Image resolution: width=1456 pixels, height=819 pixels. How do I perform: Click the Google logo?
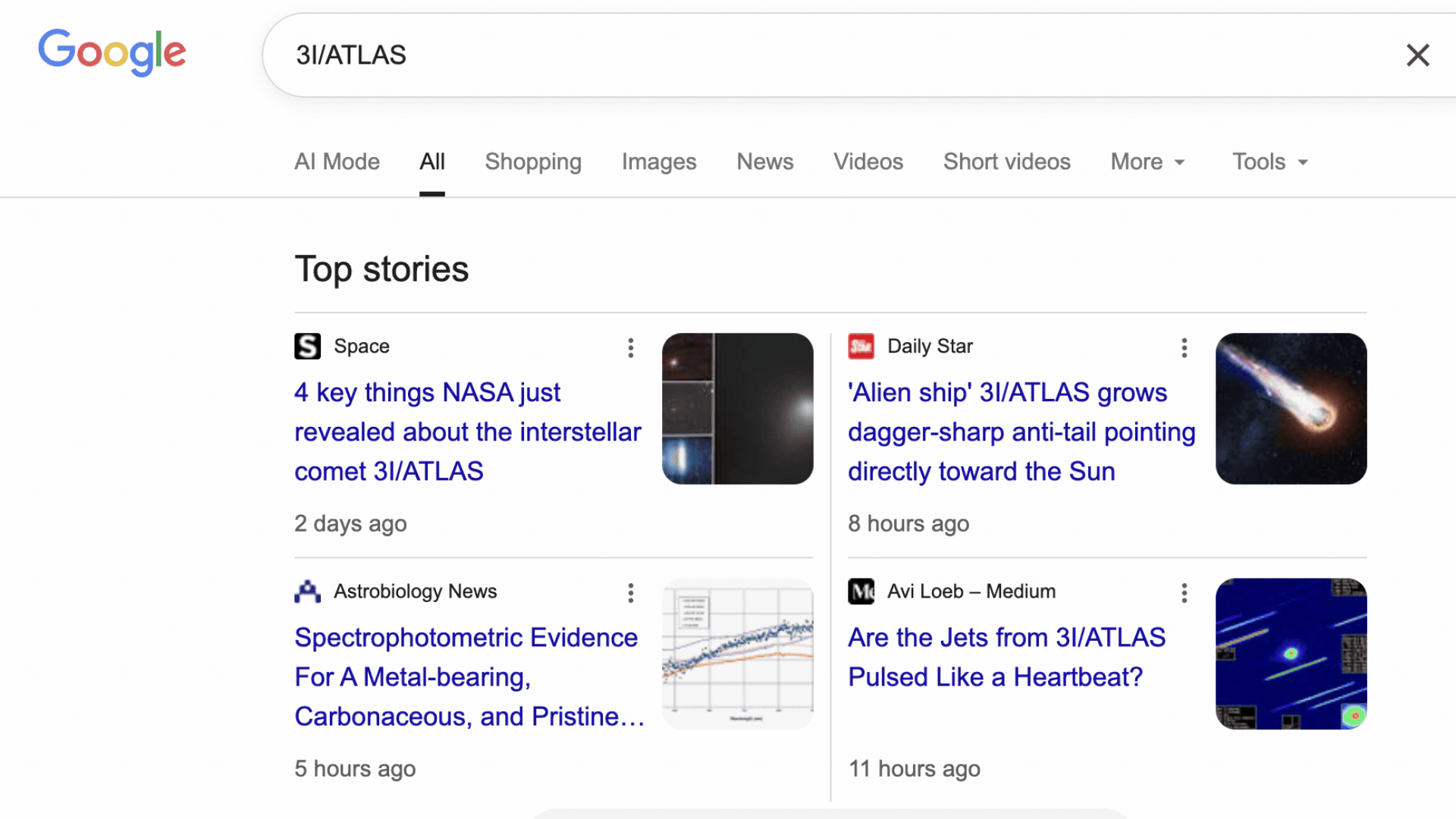point(112,52)
